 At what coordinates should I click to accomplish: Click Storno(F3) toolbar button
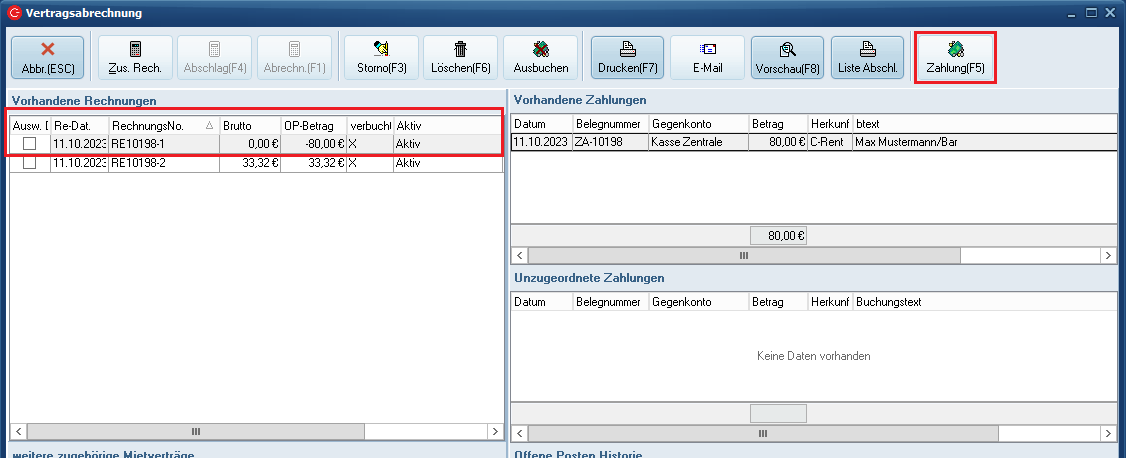381,57
